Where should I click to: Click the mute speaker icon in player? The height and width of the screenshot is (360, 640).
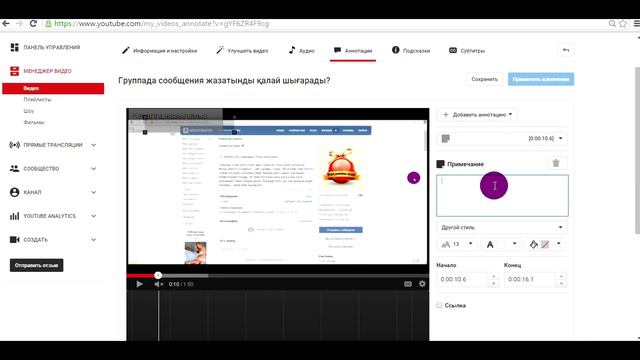158,284
